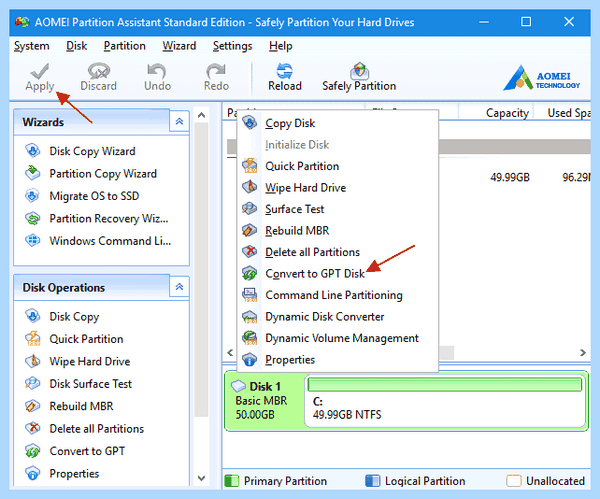The image size is (600, 499).
Task: Collapse the Disk Operations panel
Action: tap(179, 287)
